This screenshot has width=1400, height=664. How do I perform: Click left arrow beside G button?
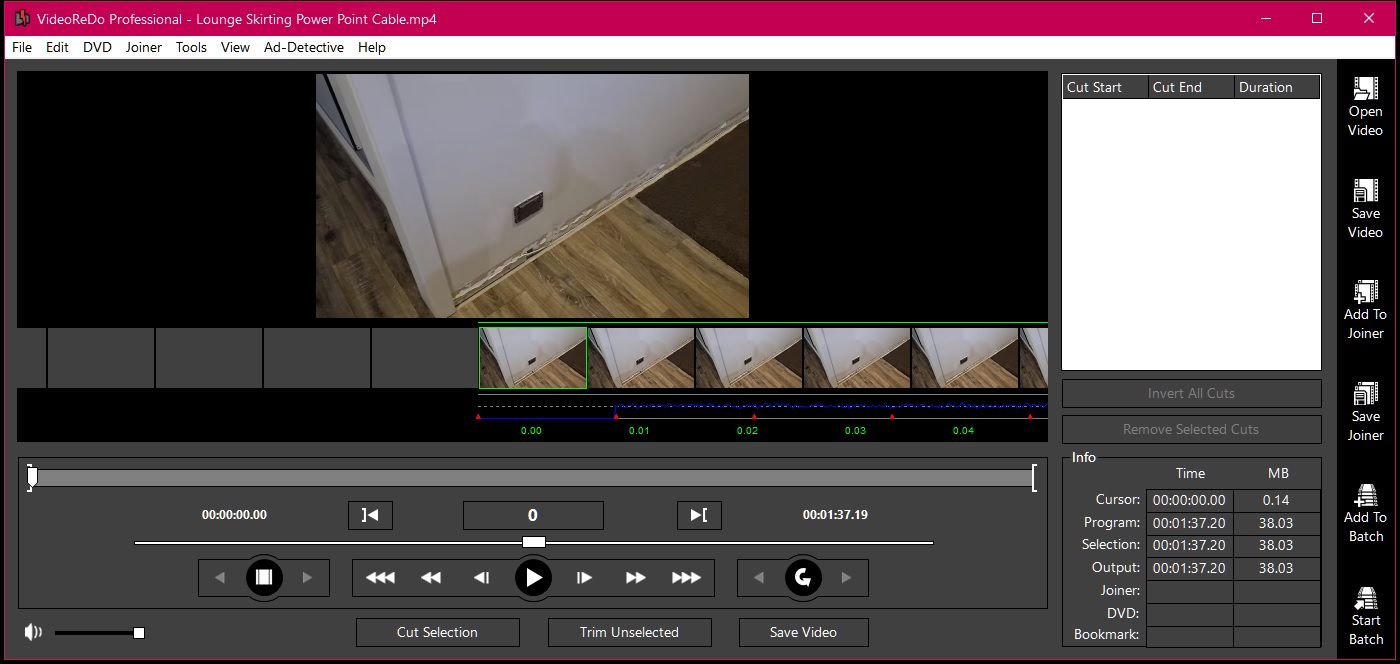(x=759, y=578)
